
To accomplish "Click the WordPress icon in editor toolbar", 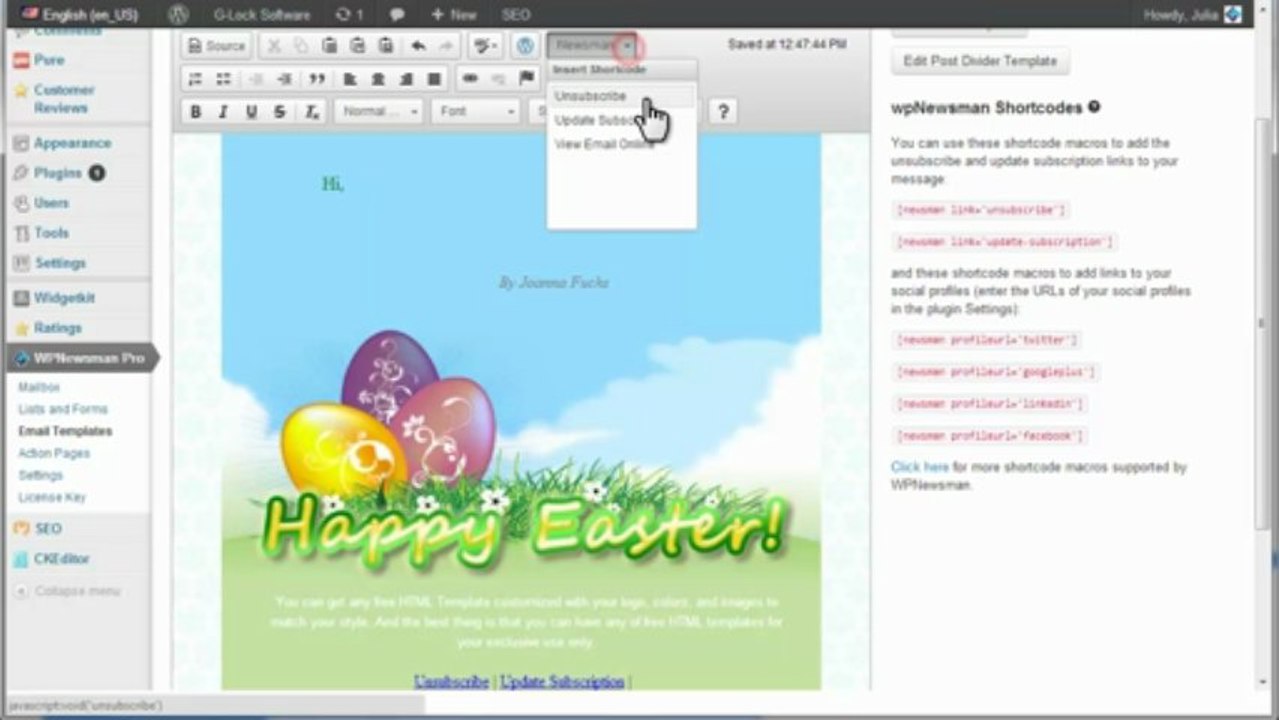I will [x=525, y=46].
